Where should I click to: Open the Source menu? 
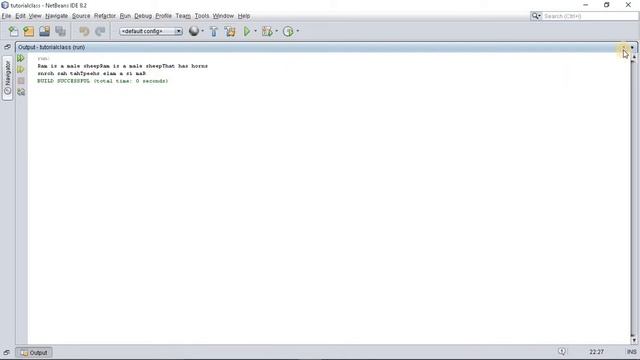point(81,16)
